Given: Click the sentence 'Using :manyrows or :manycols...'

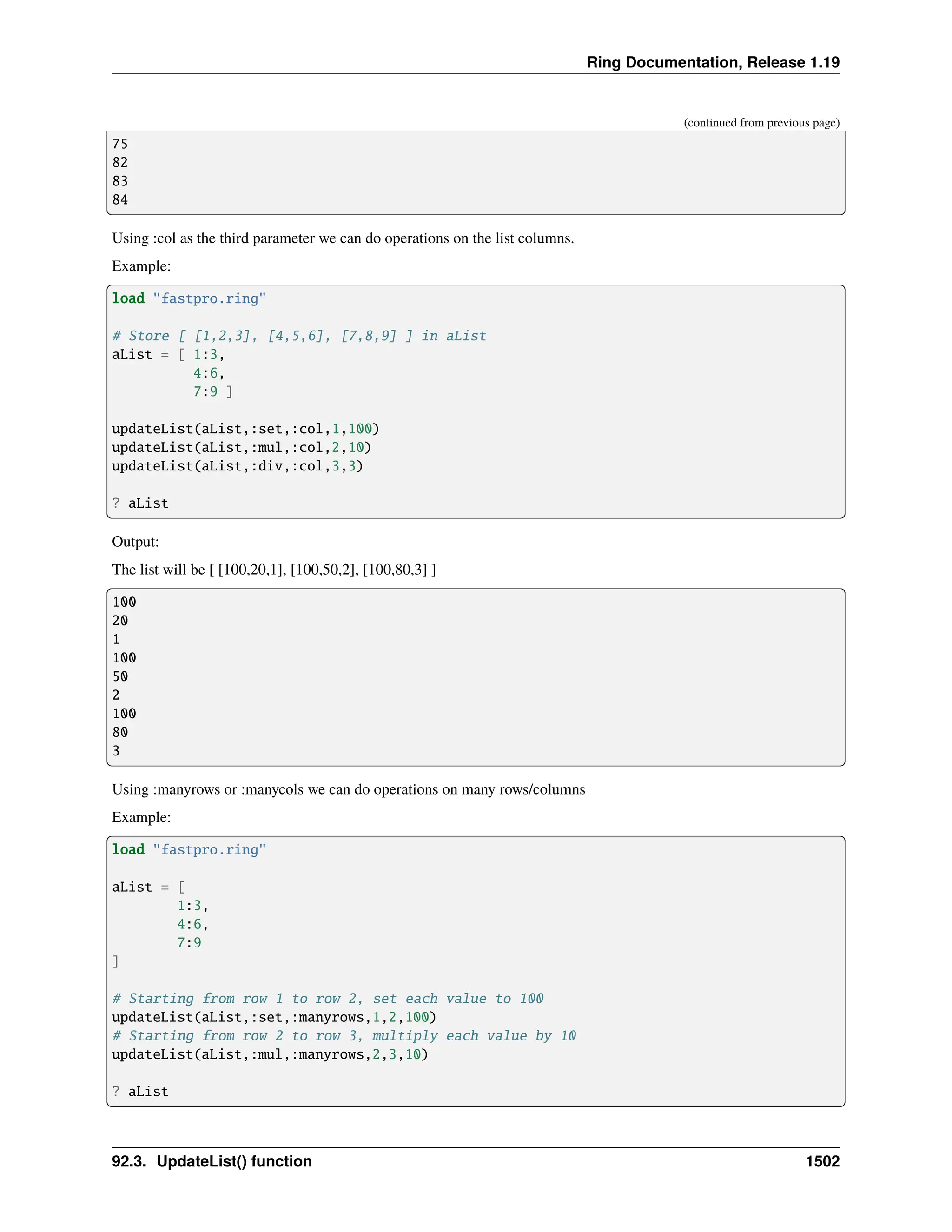Looking at the screenshot, I should 349,789.
